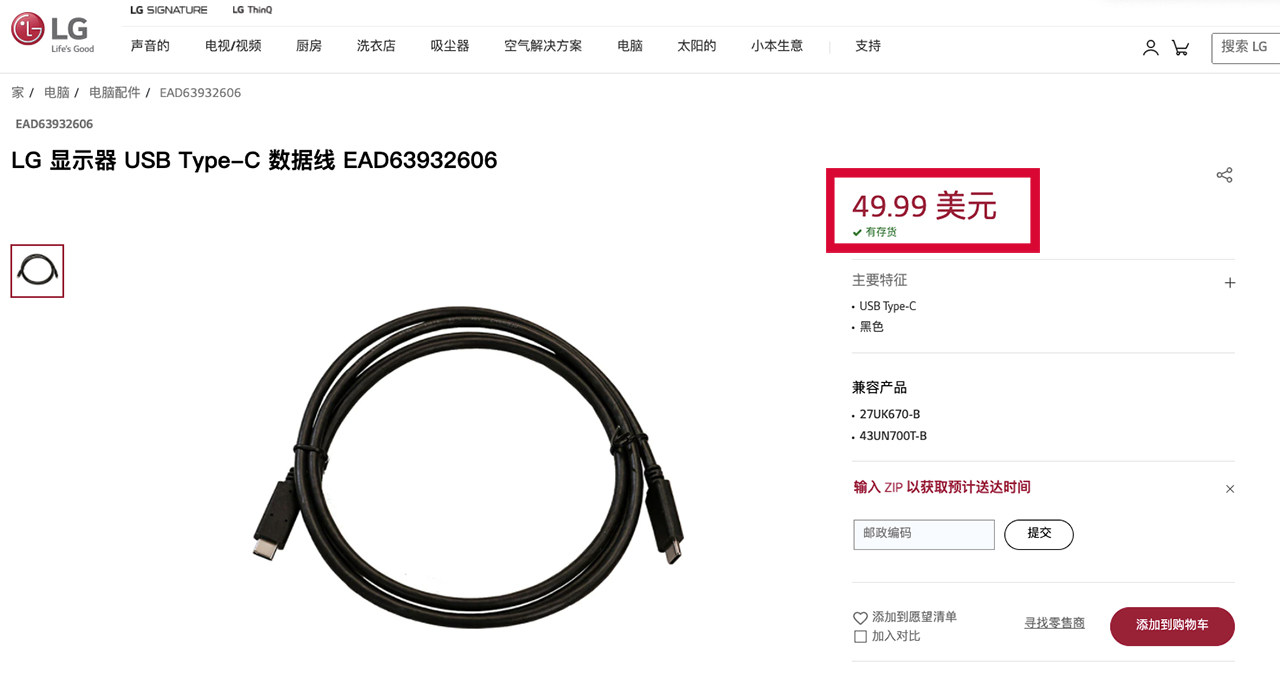1280x679 pixels.
Task: Open the 空气解决方案 menu
Action: (x=543, y=46)
